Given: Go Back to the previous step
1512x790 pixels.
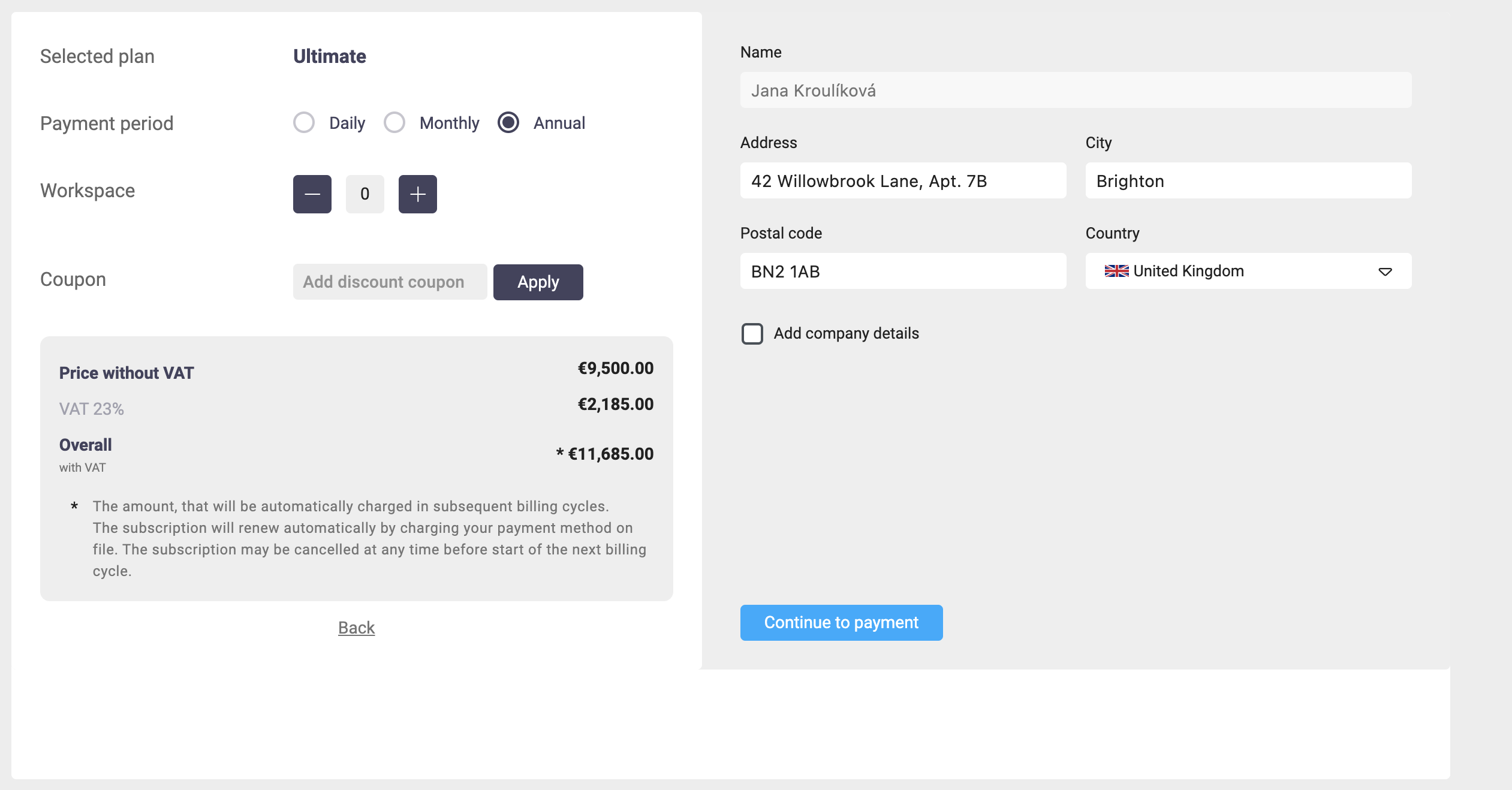Looking at the screenshot, I should pyautogui.click(x=356, y=628).
